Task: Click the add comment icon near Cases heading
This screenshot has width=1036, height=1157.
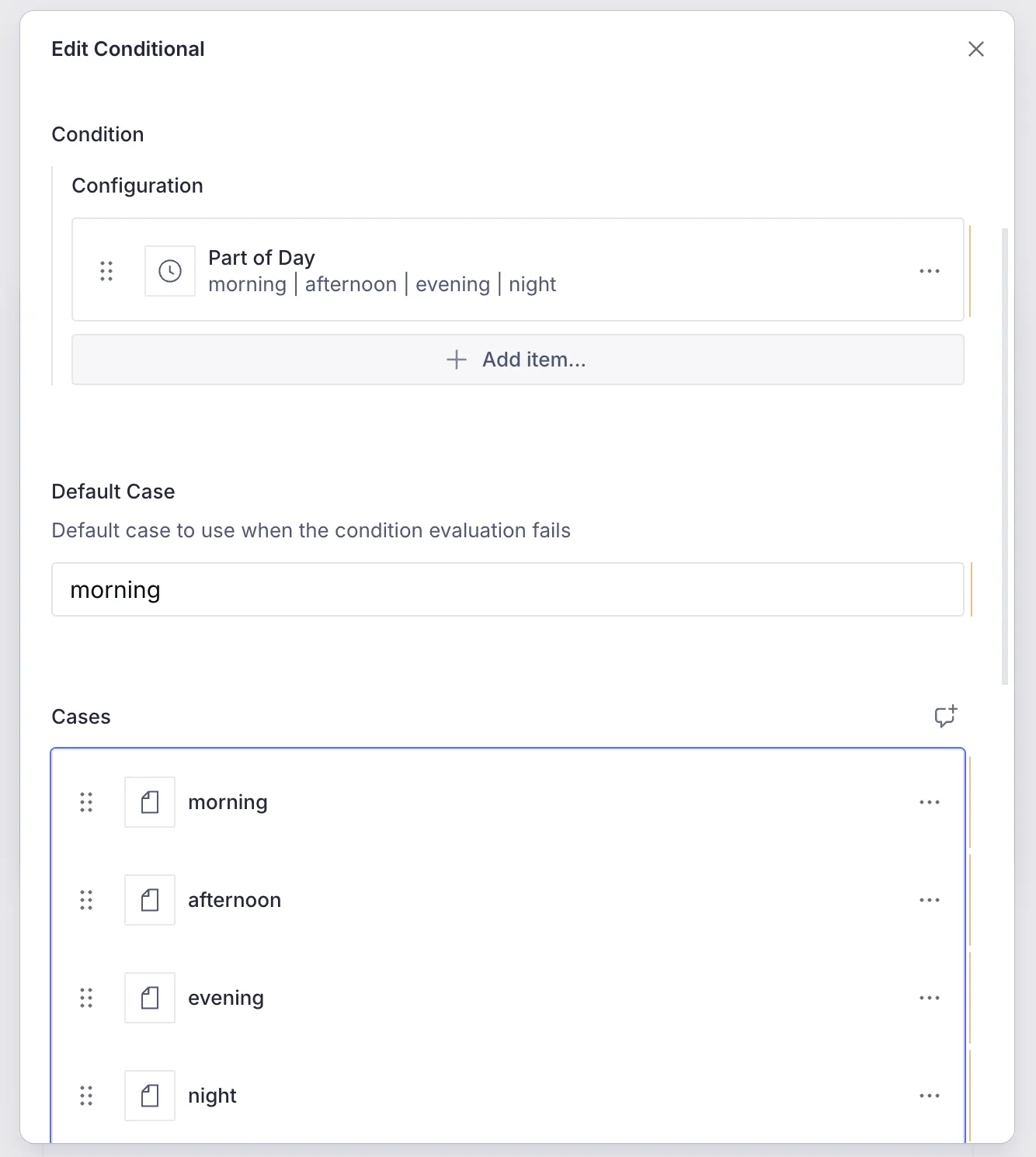Action: [946, 717]
